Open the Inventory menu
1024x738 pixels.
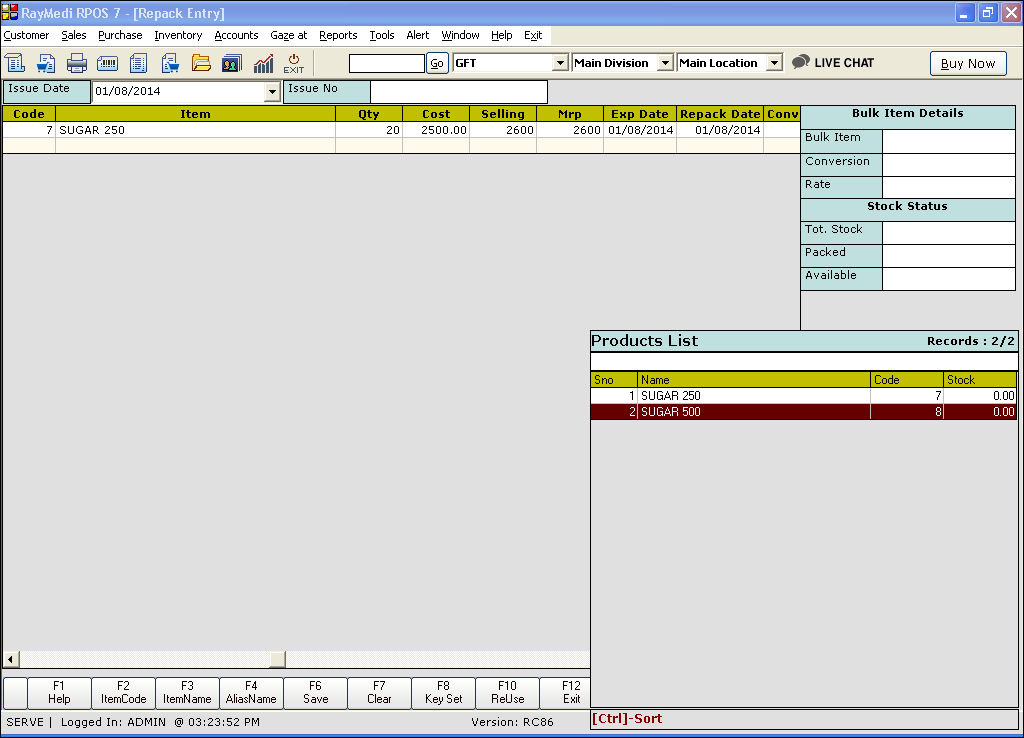pos(178,35)
